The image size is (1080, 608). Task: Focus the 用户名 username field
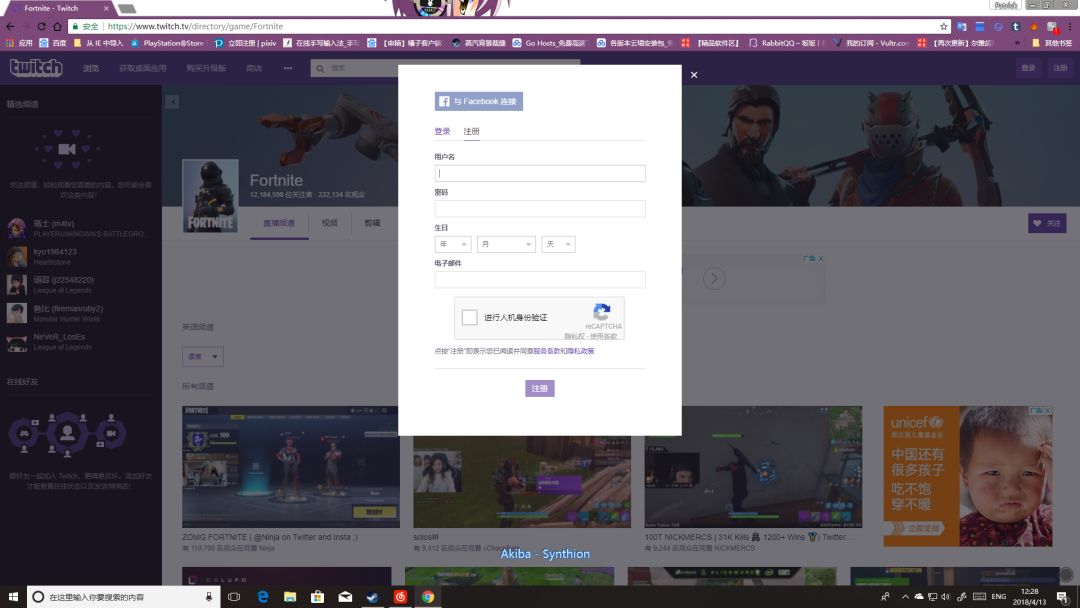coord(540,173)
